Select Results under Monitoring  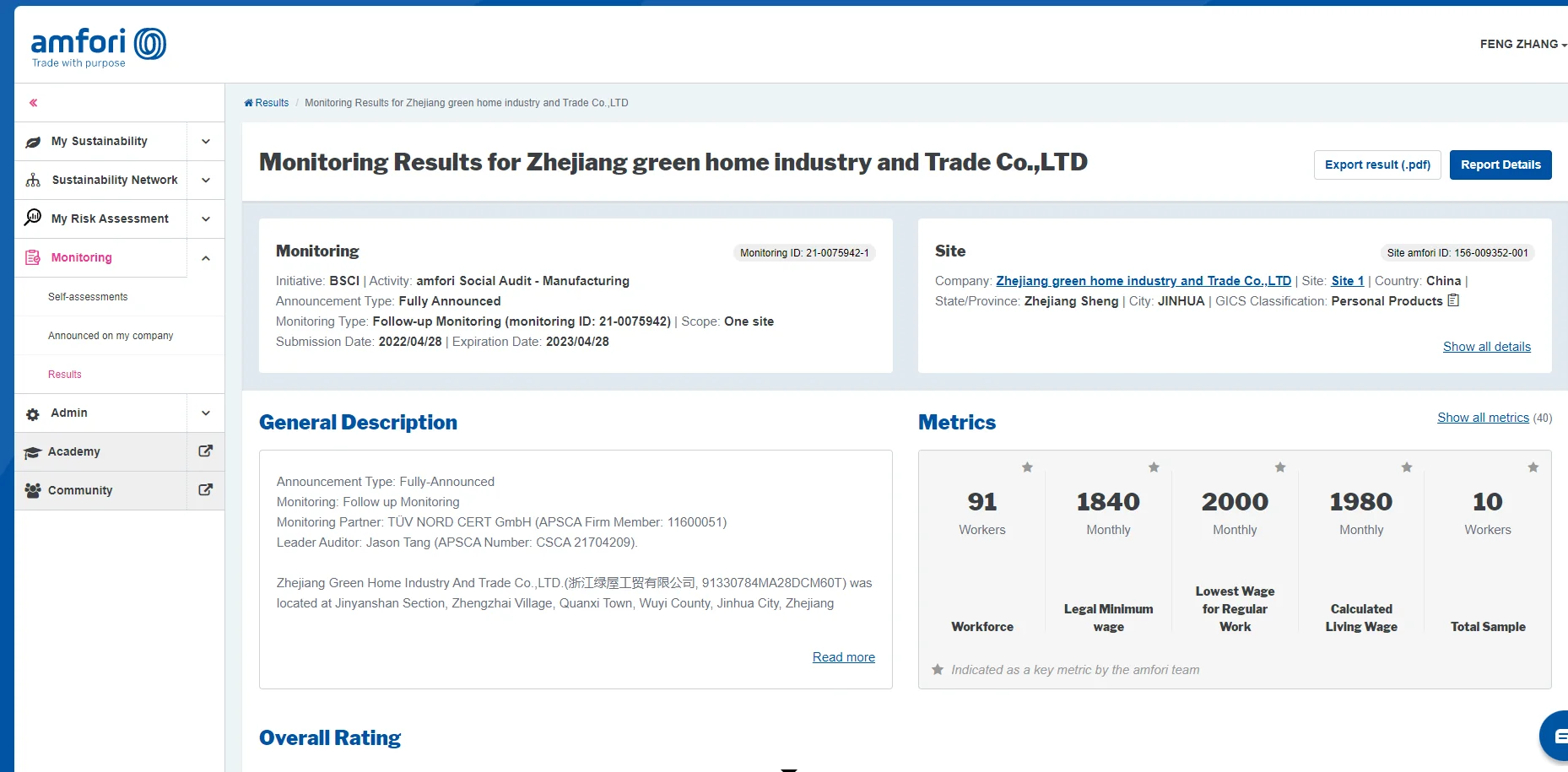(x=65, y=375)
